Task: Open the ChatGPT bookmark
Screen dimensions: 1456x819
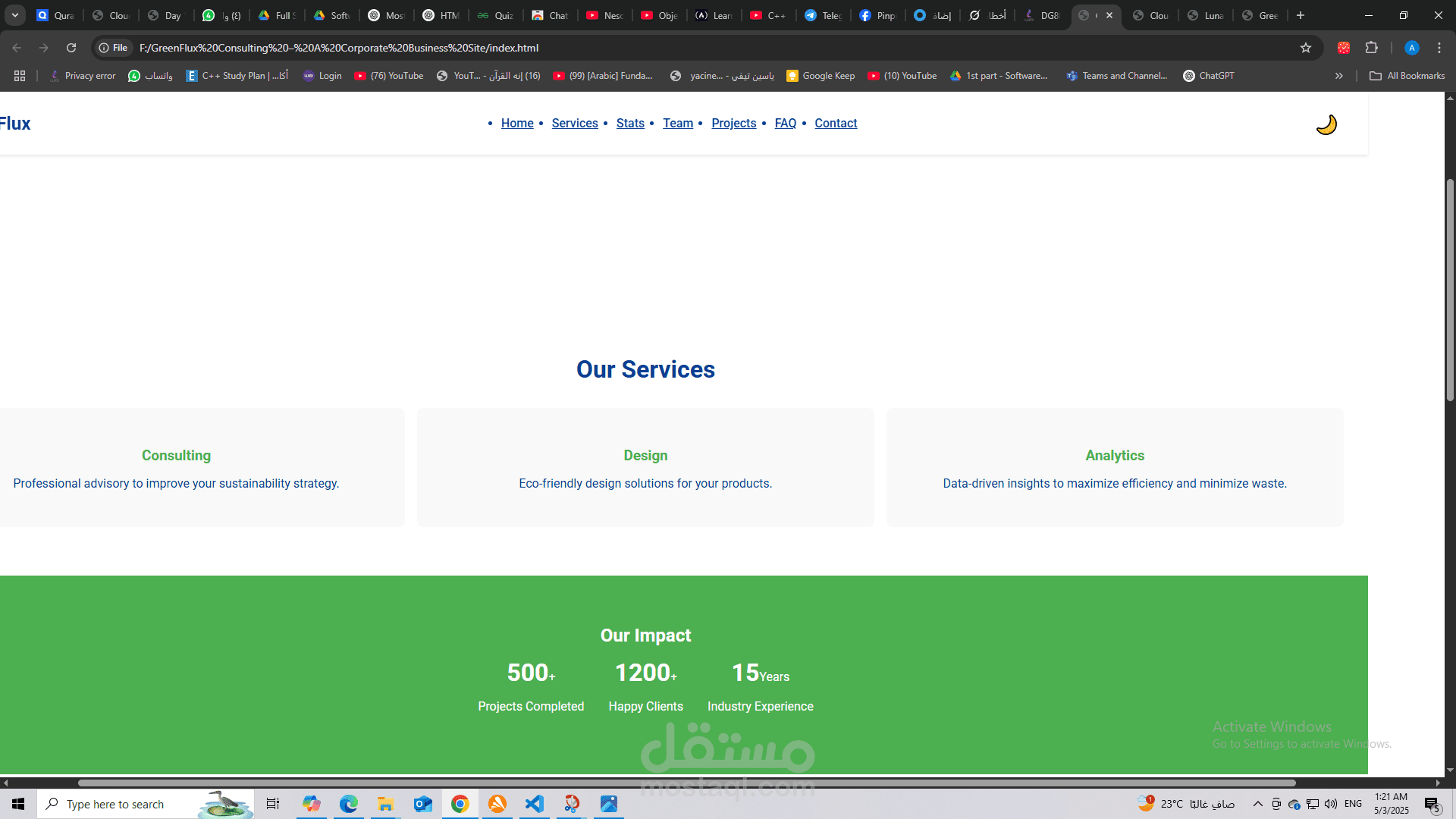Action: [1209, 75]
